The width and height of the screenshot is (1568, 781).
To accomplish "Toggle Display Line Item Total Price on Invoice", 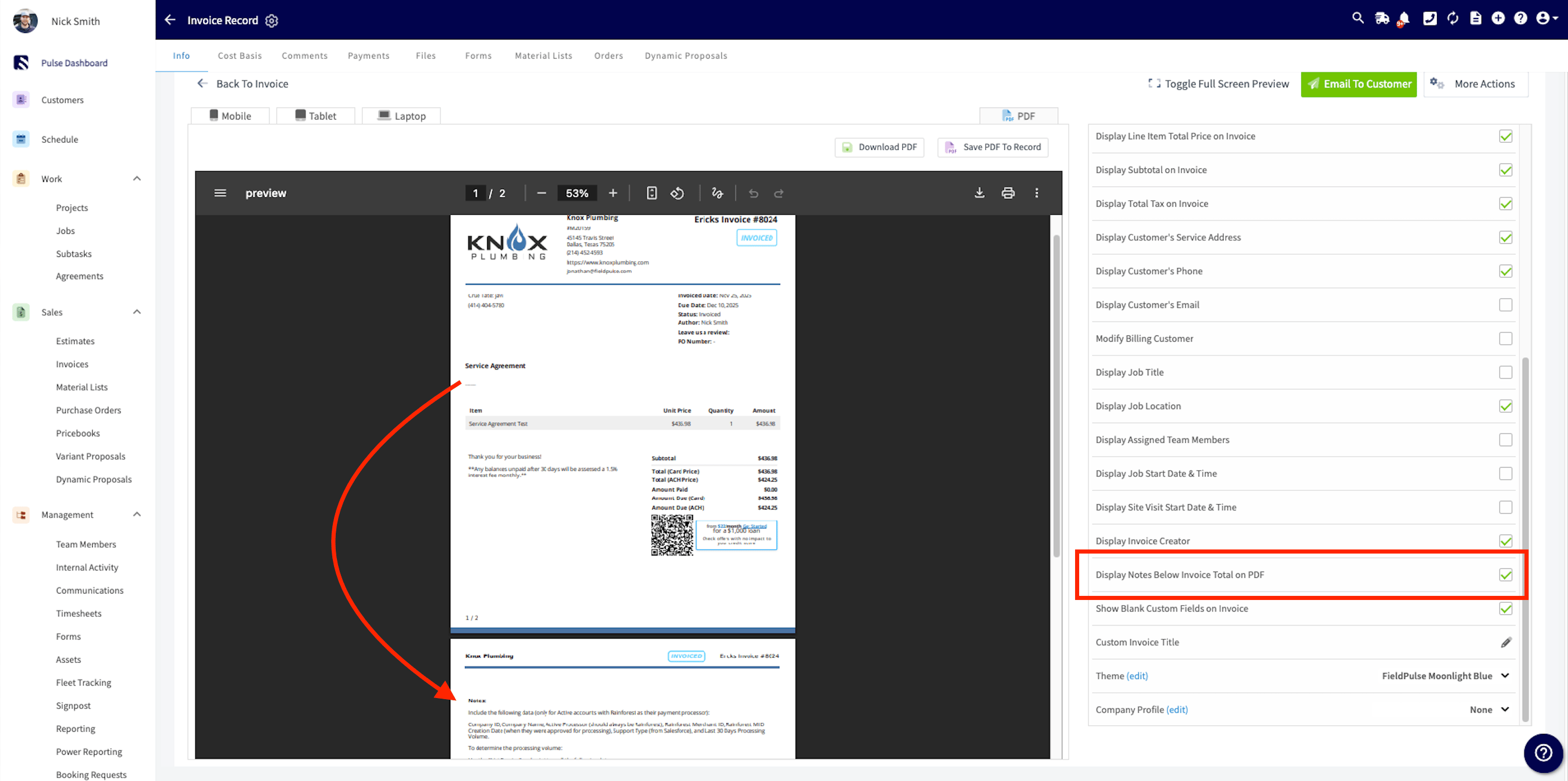I will tap(1505, 136).
